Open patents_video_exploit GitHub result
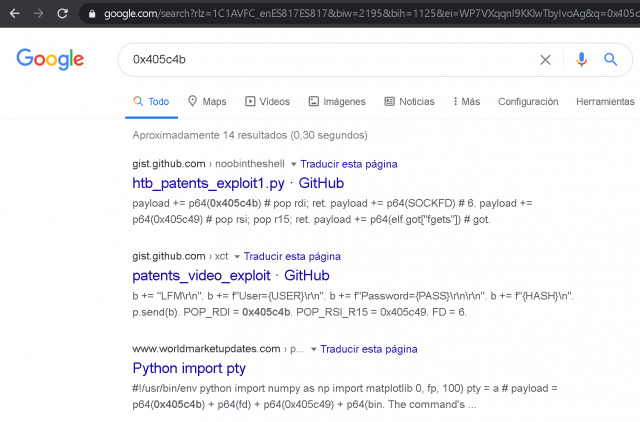The width and height of the screenshot is (640, 422). (231, 275)
